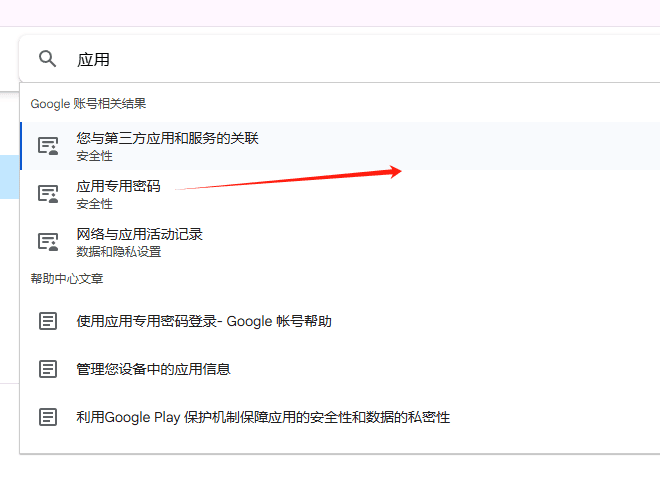This screenshot has width=660, height=496.
Task: Open 网络与应用活动记录 result
Action: (x=340, y=242)
